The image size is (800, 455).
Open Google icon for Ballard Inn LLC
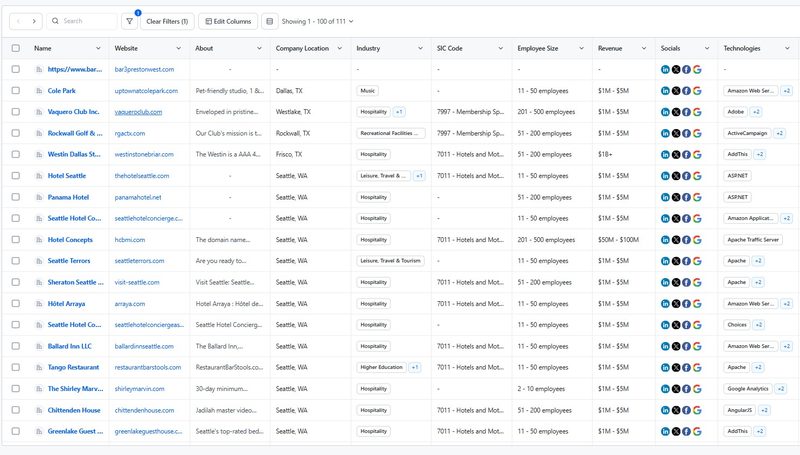[x=697, y=346]
